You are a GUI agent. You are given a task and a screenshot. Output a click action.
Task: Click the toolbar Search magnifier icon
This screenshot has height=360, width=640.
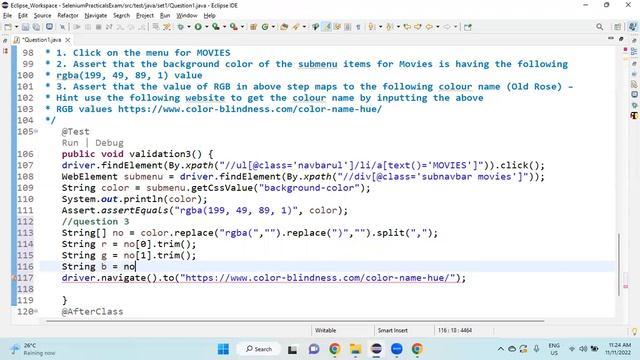[600, 27]
